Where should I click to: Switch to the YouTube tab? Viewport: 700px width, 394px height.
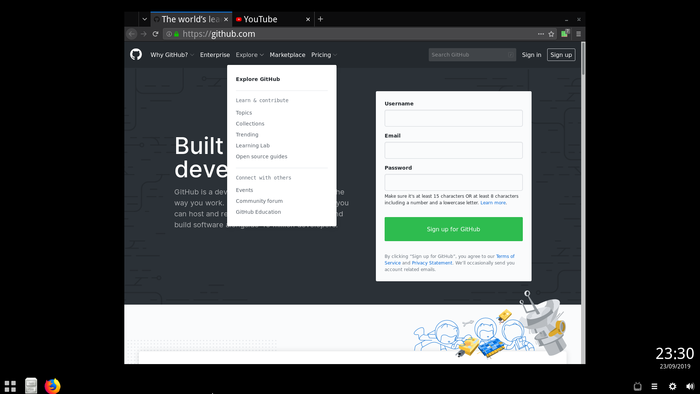pyautogui.click(x=272, y=19)
